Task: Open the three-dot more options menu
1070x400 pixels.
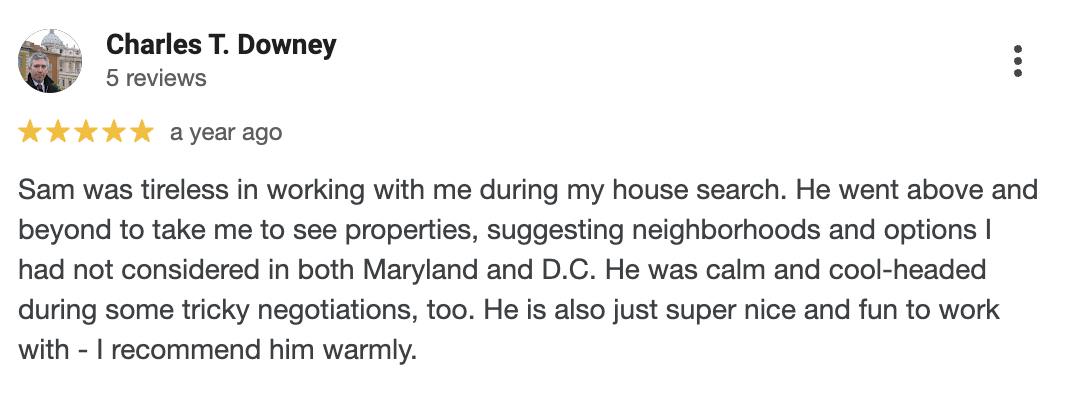Action: pos(1017,61)
